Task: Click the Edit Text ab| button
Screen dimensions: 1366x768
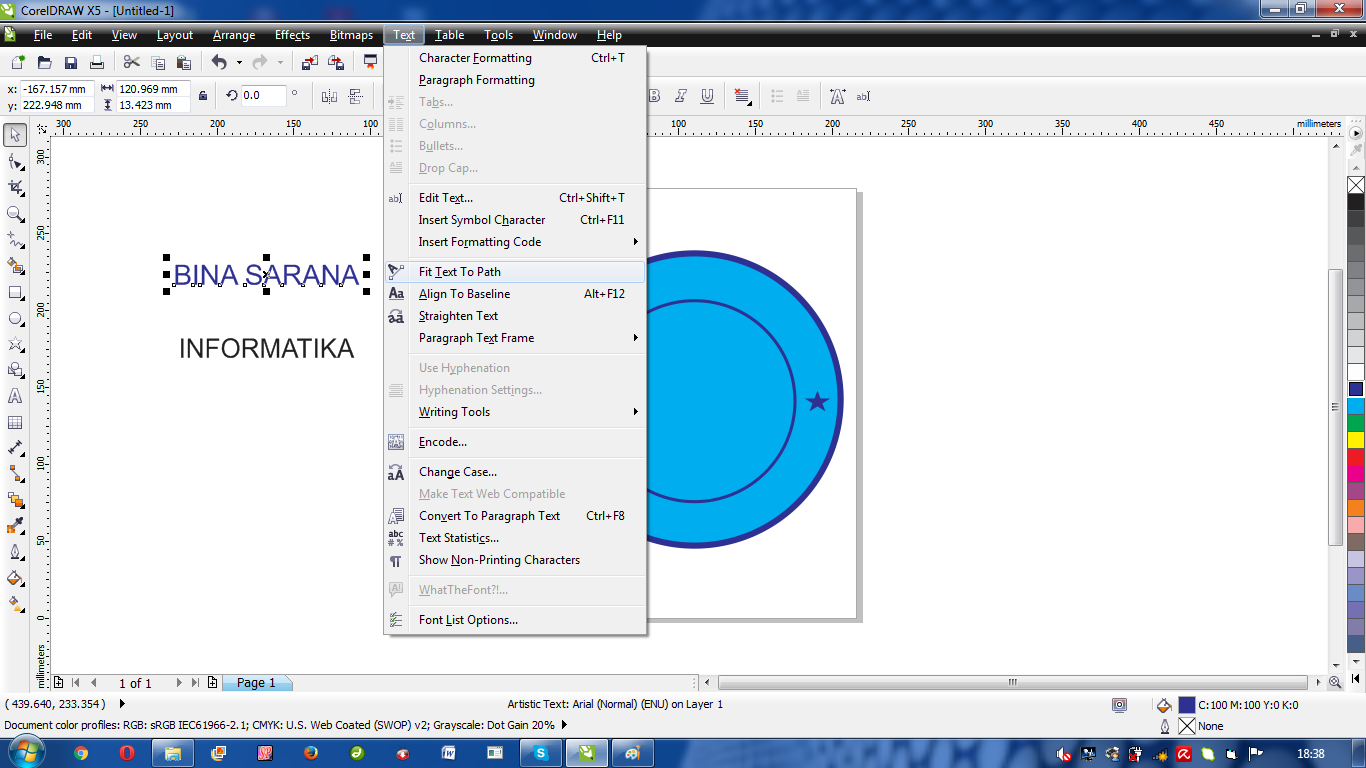Action: click(x=864, y=96)
